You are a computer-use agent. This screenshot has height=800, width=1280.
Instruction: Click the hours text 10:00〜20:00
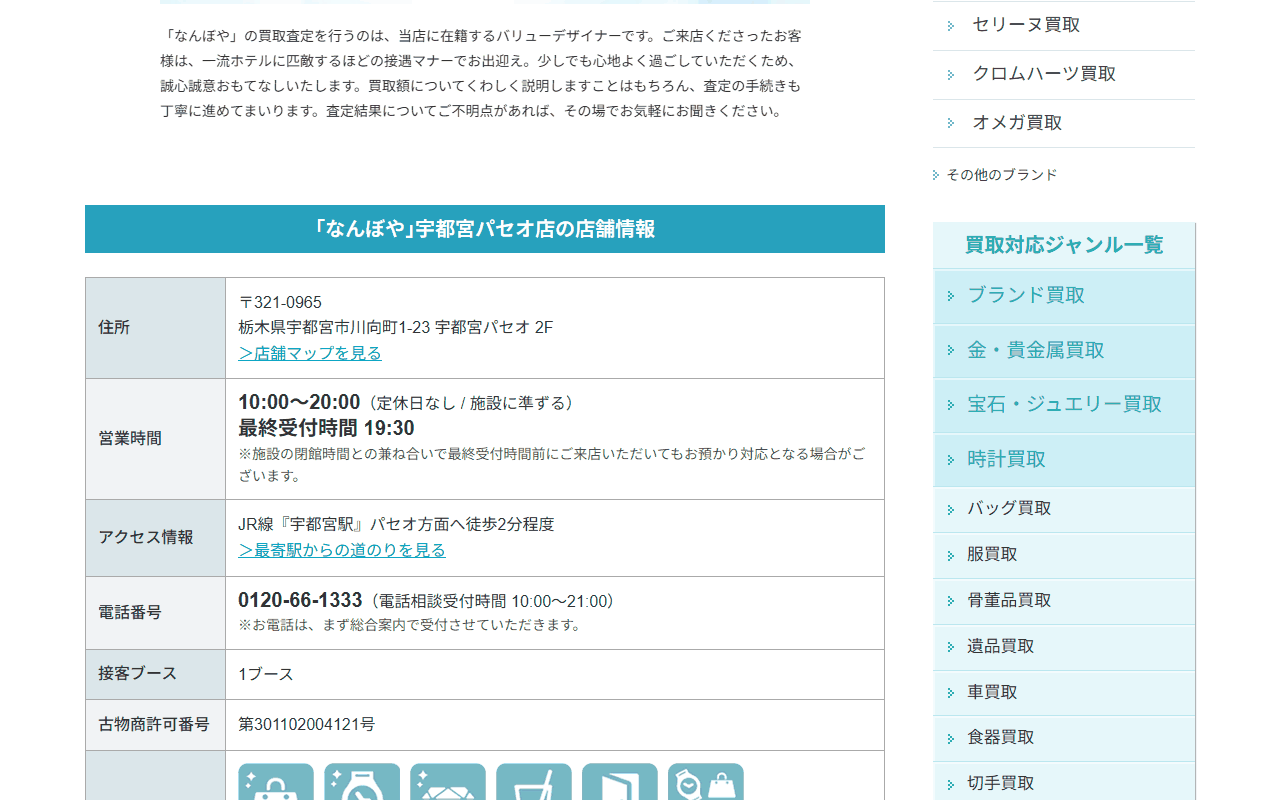(x=299, y=402)
